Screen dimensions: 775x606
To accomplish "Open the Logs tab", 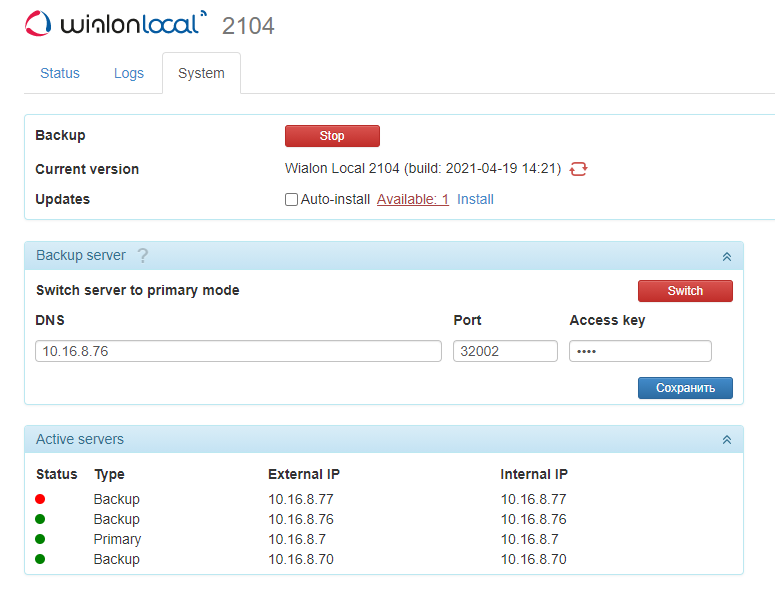I will (x=129, y=73).
